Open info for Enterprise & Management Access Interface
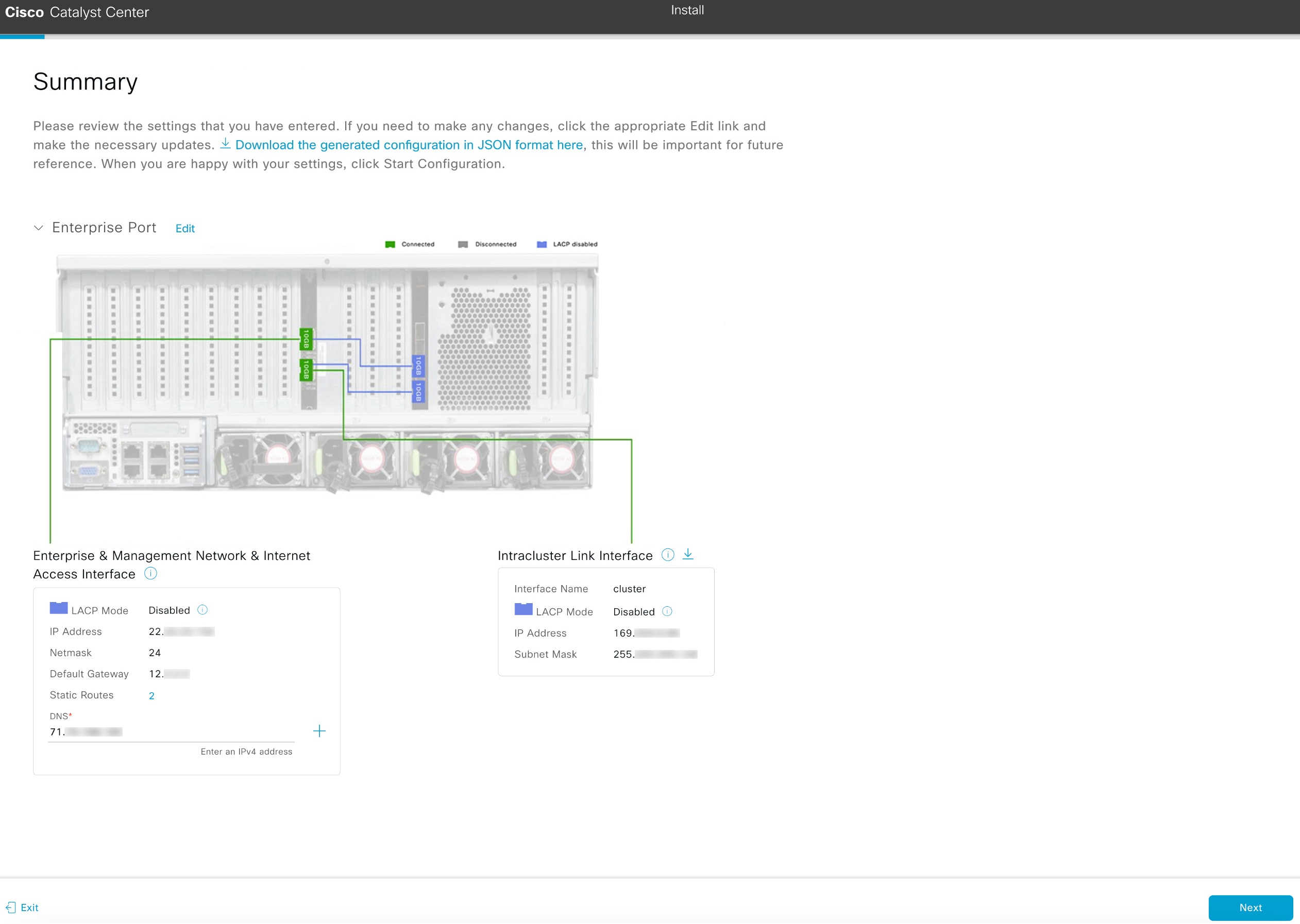Screen dimensions: 1300x924 coord(150,574)
